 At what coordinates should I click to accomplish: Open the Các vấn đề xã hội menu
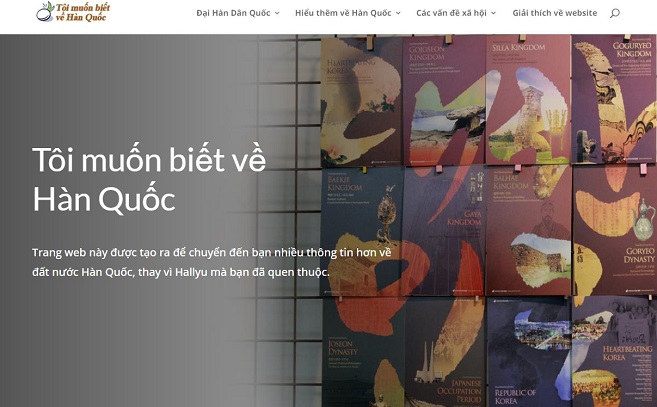(x=451, y=13)
